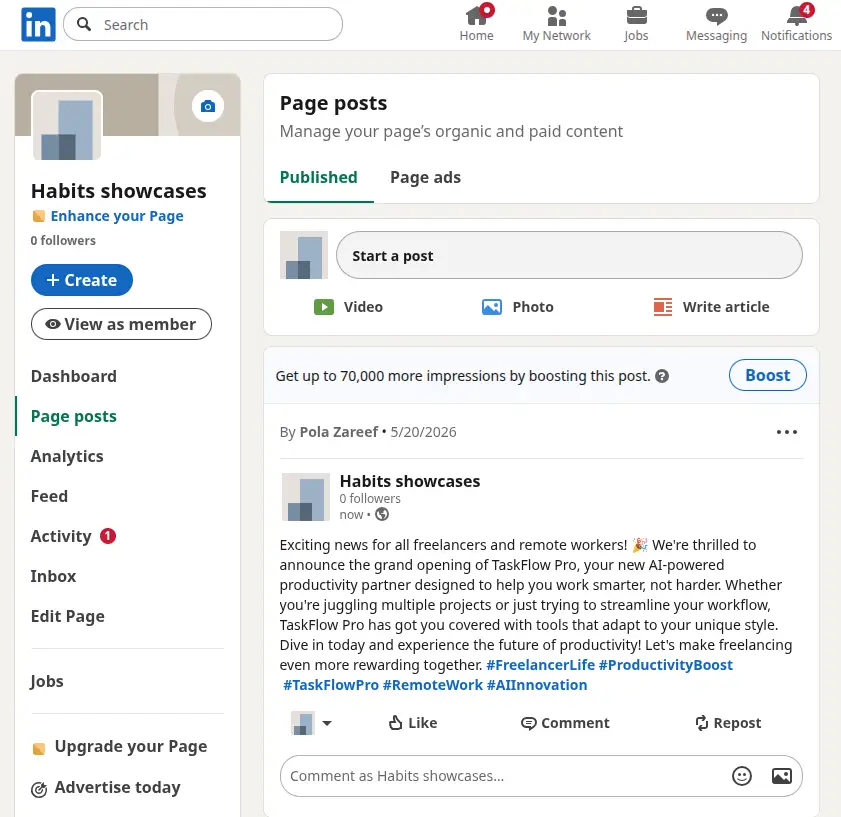
Task: Open Jobs in the sidebar
Action: click(x=47, y=681)
